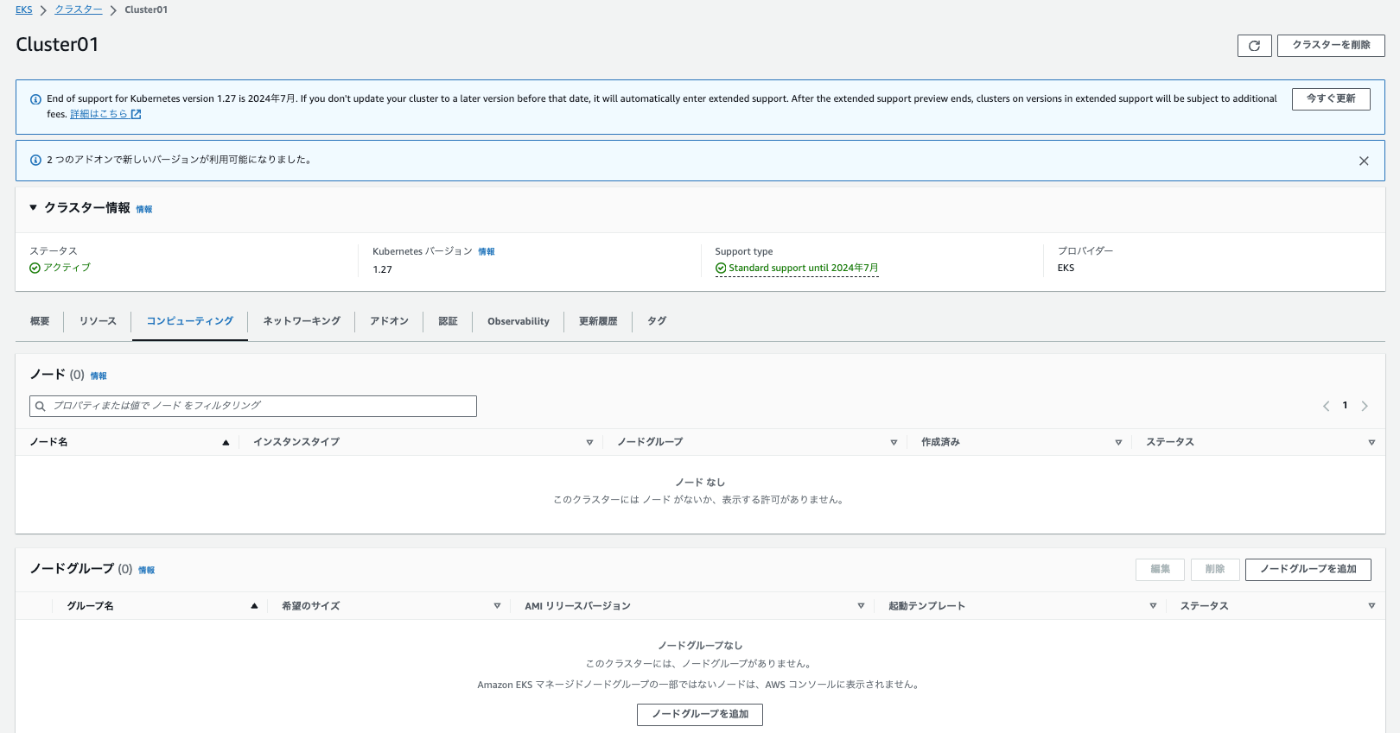1400x733 pixels.
Task: Click info icon in Kubernetes support banner
Action: pyautogui.click(x=36, y=99)
